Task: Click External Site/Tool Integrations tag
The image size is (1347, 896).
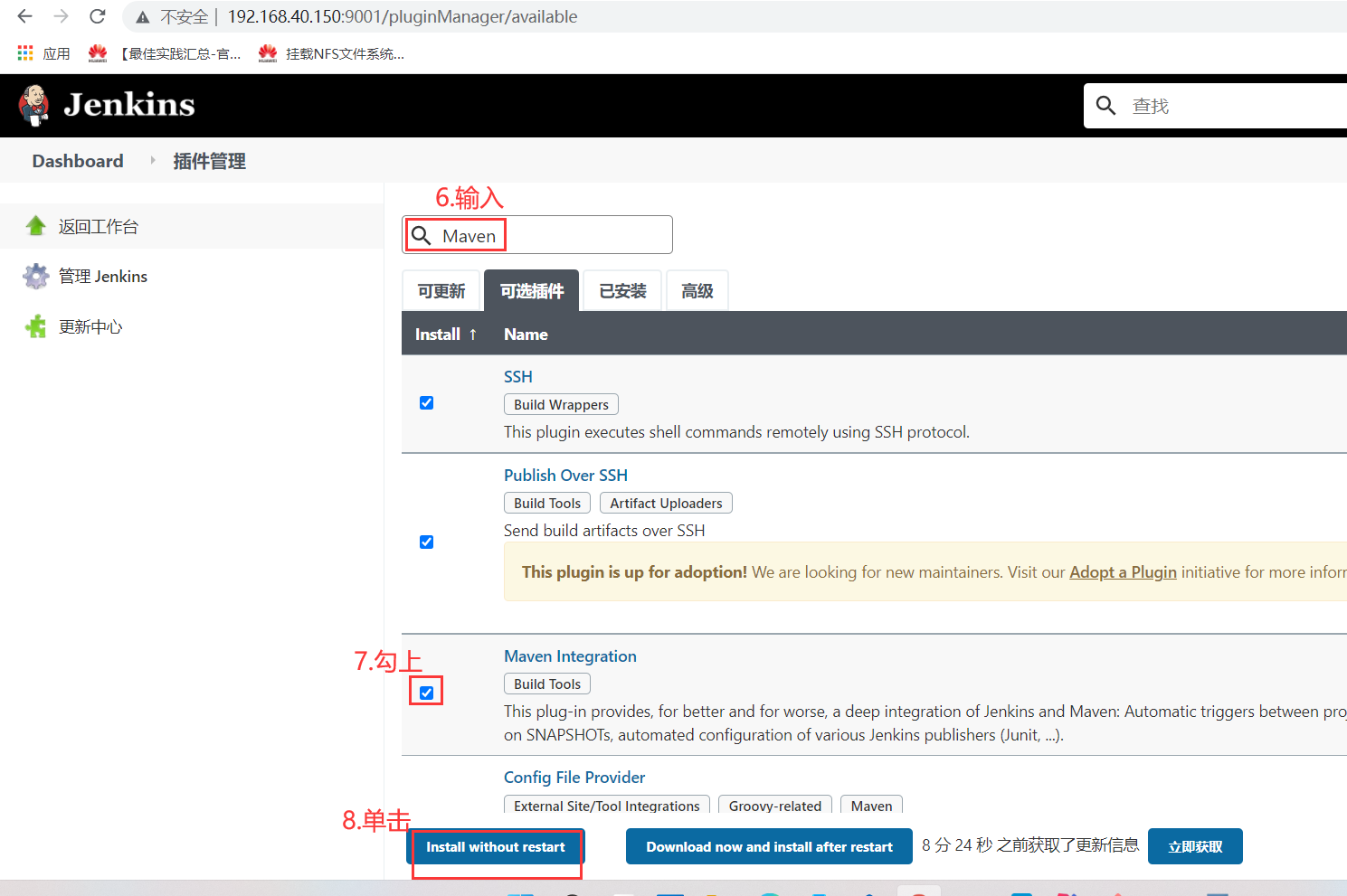Action: click(x=607, y=806)
